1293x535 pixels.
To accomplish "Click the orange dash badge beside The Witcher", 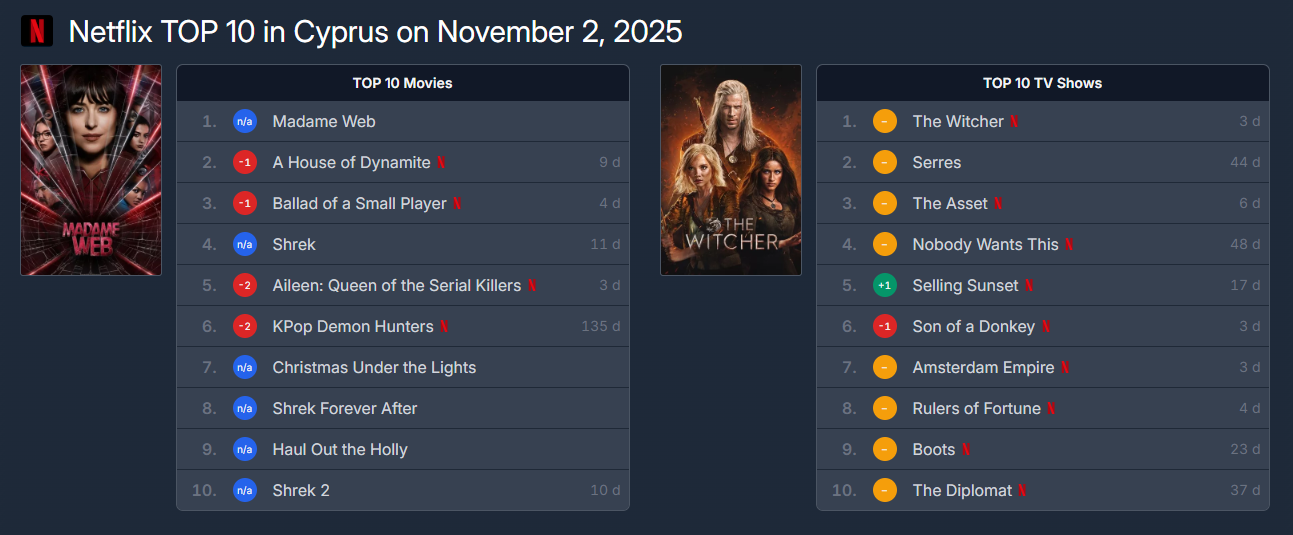I will 884,121.
